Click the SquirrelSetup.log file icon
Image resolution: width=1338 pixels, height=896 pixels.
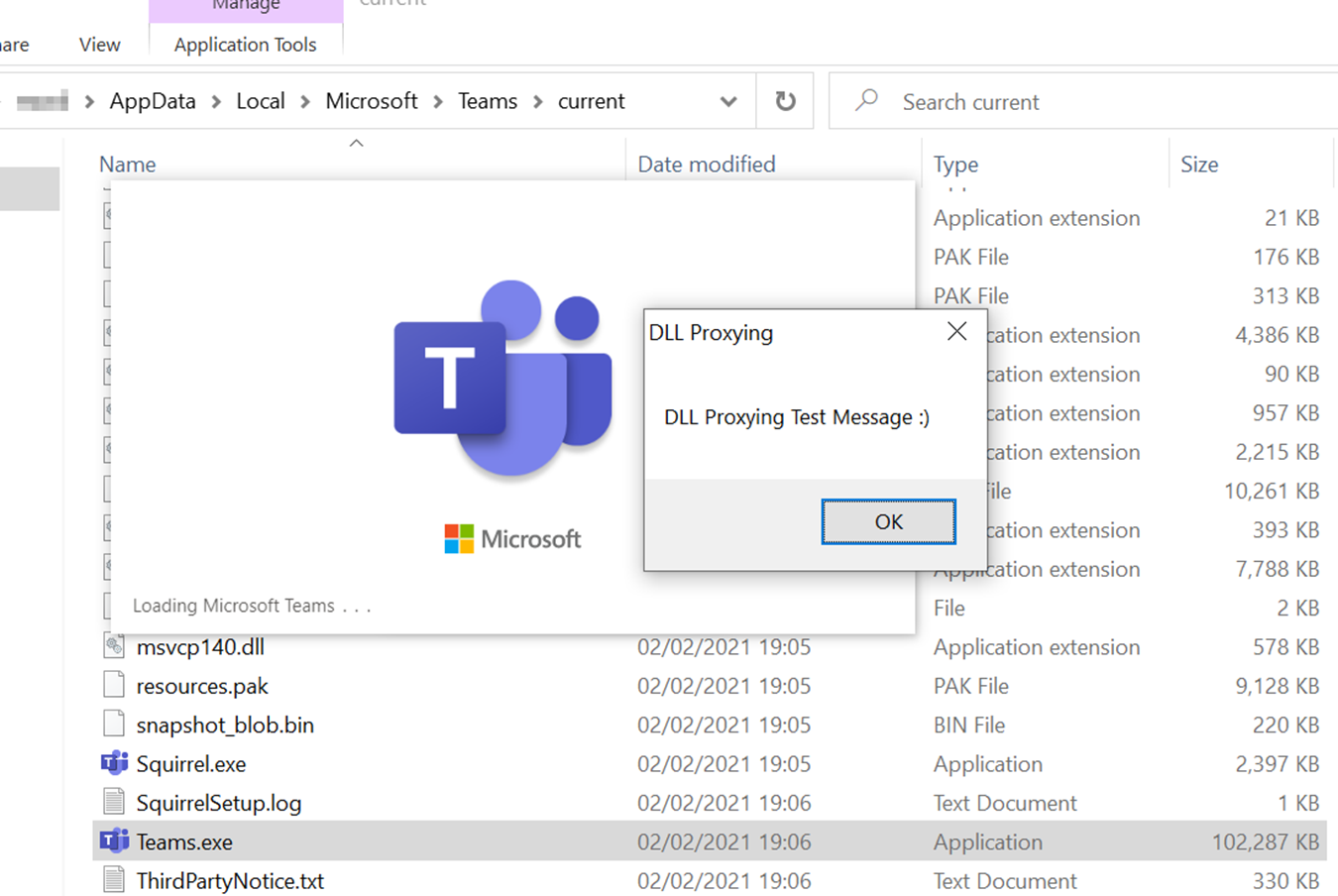pos(114,802)
